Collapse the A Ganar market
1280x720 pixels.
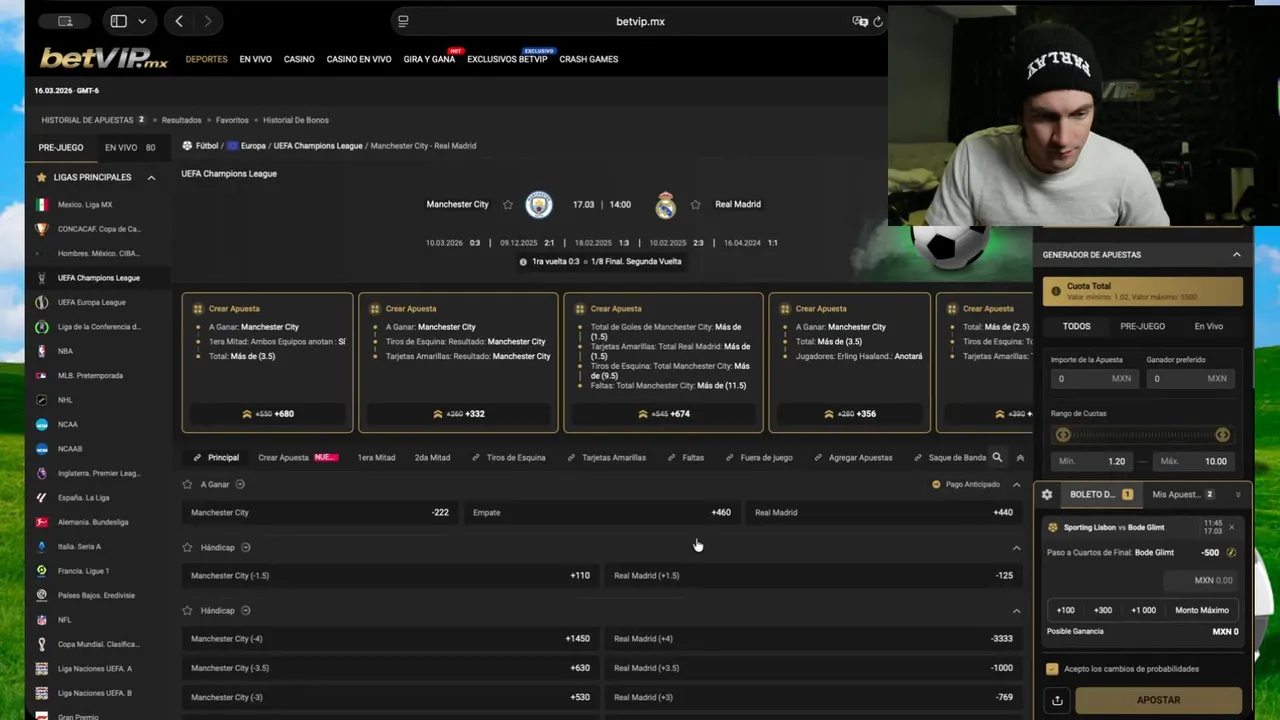tap(1016, 485)
